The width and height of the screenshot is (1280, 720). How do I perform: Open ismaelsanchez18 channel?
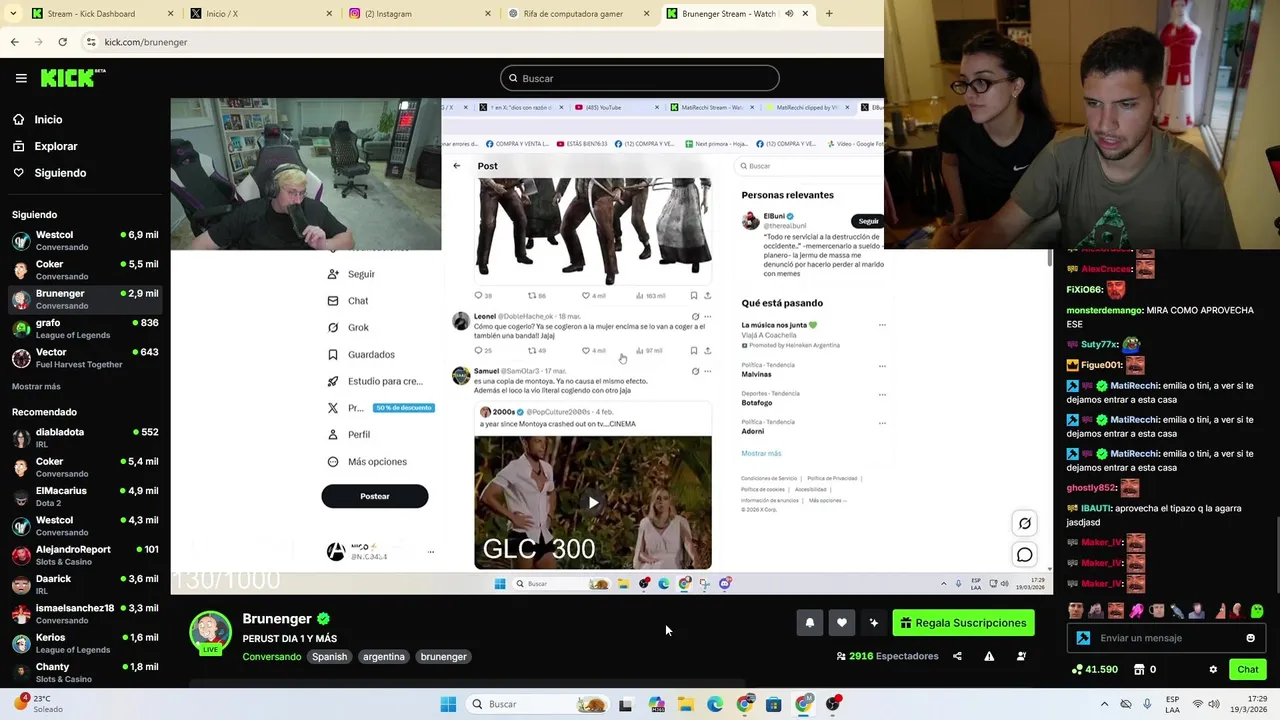point(85,614)
